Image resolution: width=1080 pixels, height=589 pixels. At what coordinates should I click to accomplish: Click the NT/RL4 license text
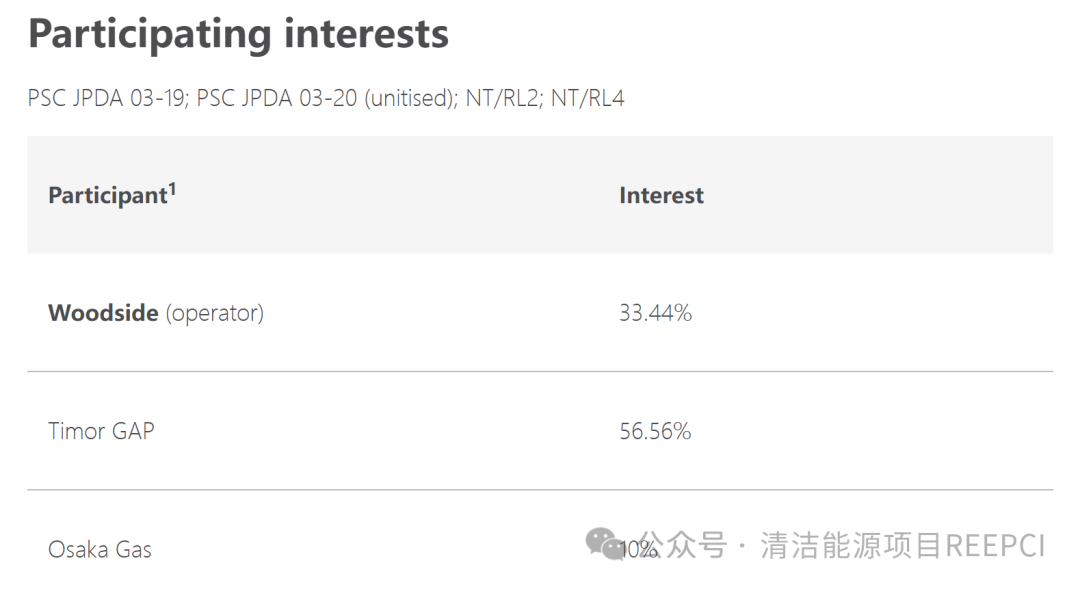[x=588, y=99]
